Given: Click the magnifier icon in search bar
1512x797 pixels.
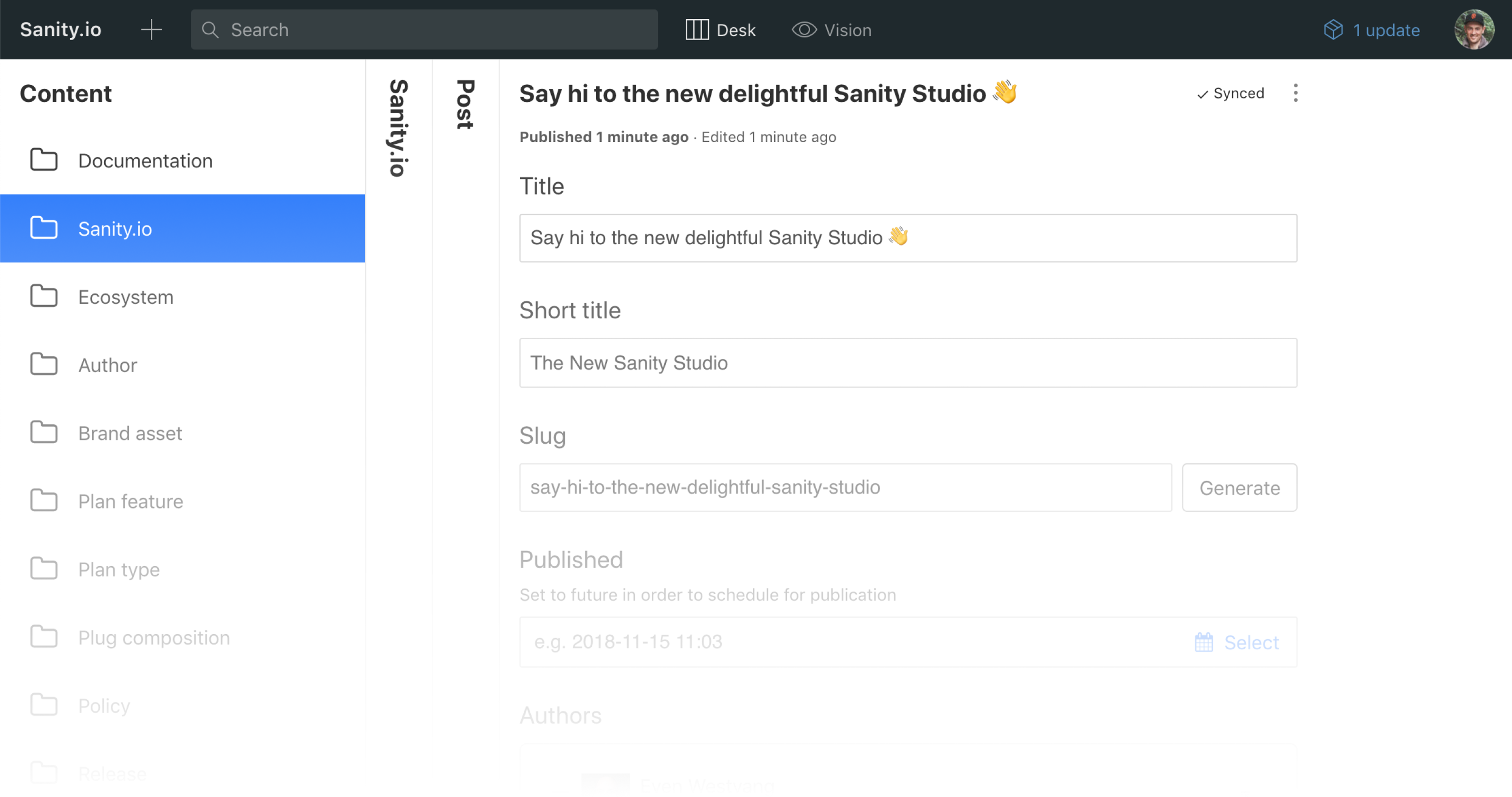Looking at the screenshot, I should click(x=210, y=30).
